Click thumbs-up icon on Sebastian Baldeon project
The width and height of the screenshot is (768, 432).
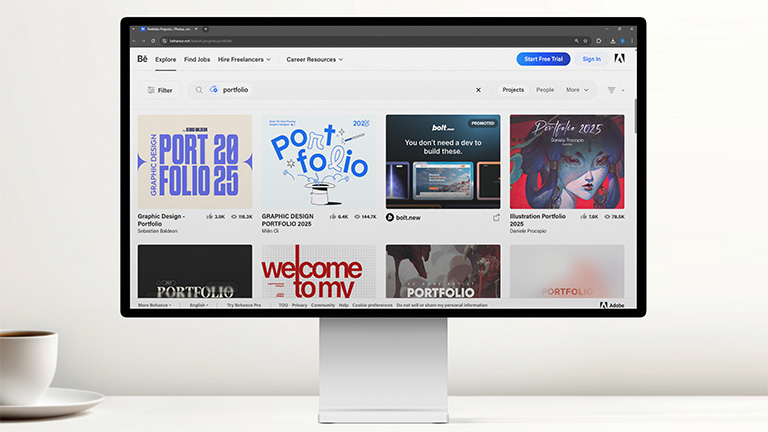coord(210,216)
